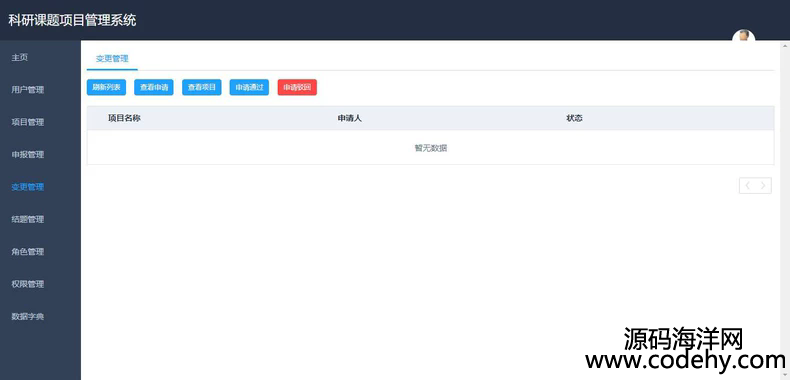
Task: Reject with red 申请驳回 button
Action: pyautogui.click(x=297, y=87)
